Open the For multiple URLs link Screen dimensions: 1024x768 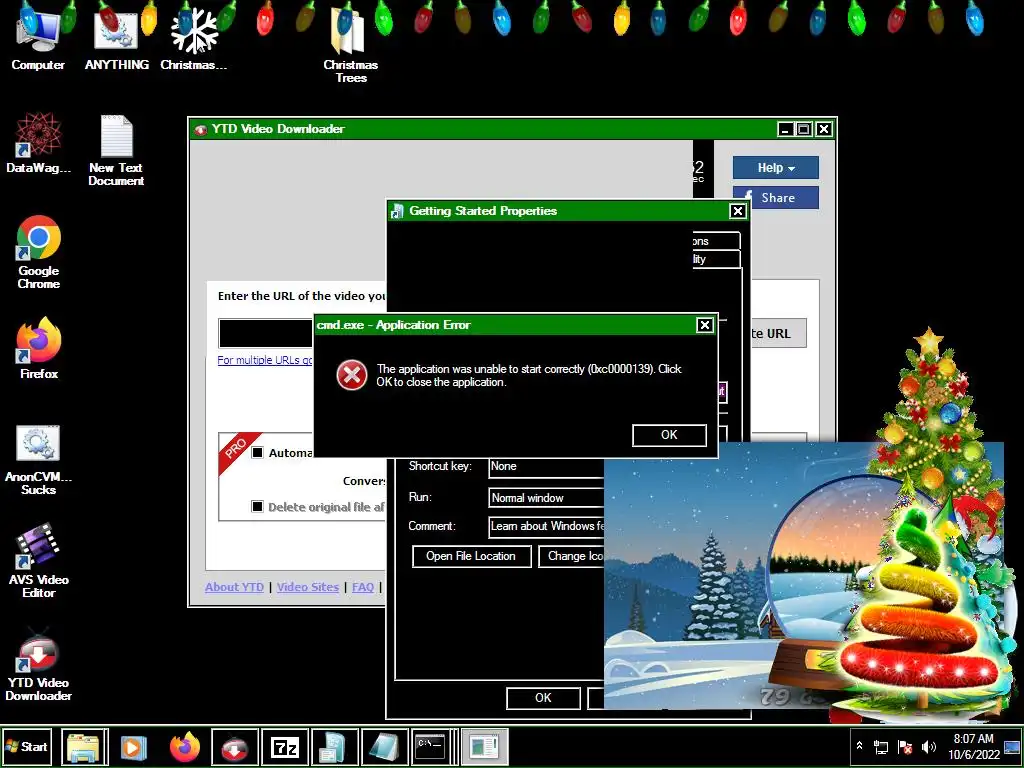coord(264,360)
